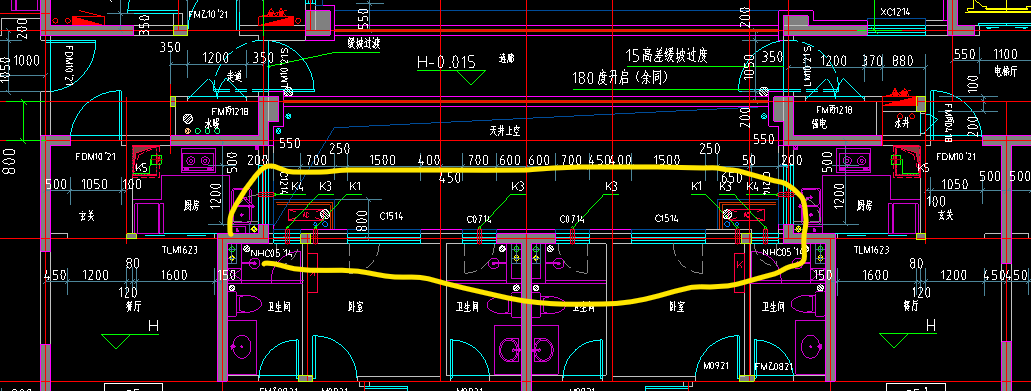Click the H-0.015 elevation marker triangle
The image size is (1031, 391).
coord(469,78)
